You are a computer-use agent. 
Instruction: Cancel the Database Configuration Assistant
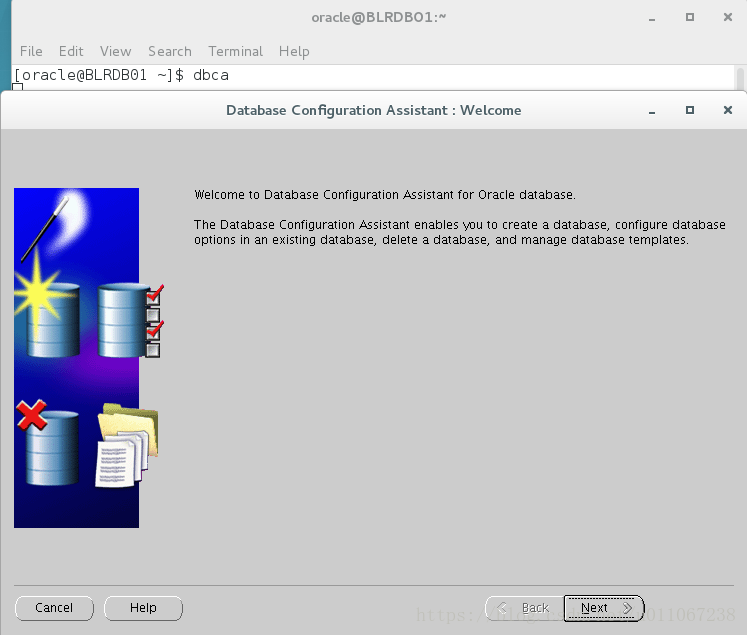pyautogui.click(x=54, y=608)
